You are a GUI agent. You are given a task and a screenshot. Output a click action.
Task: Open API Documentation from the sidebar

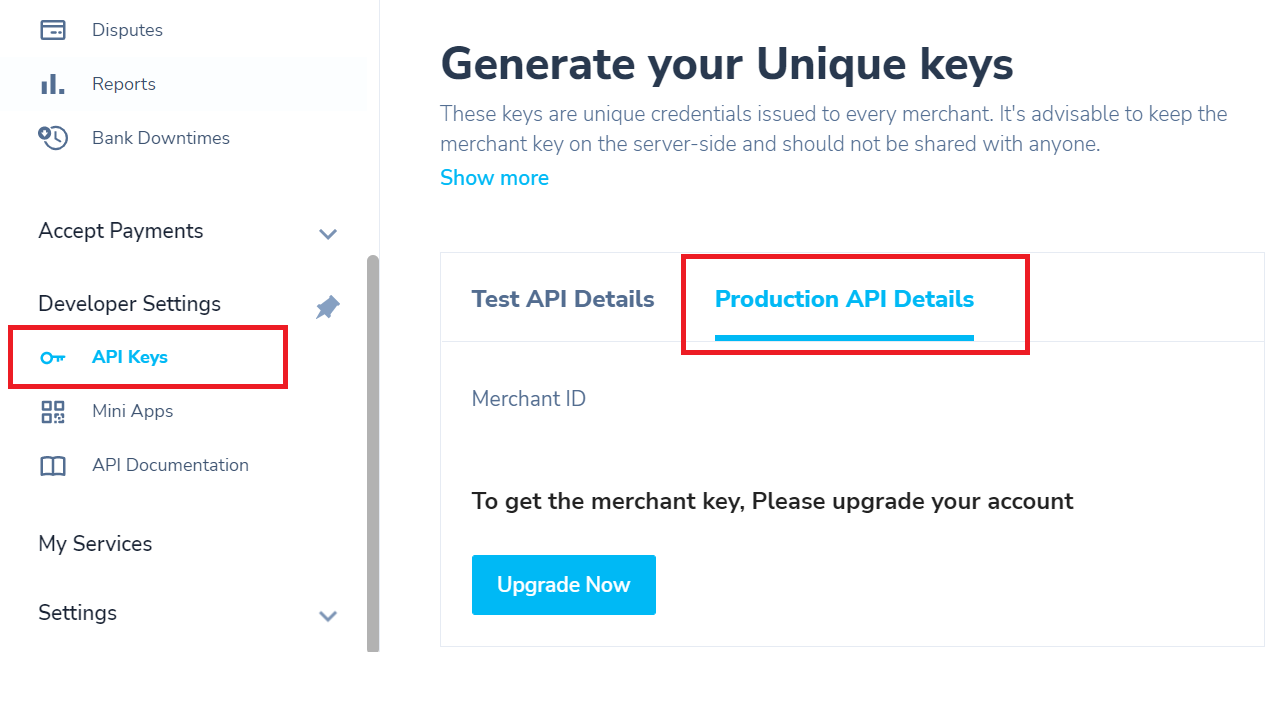pos(170,465)
